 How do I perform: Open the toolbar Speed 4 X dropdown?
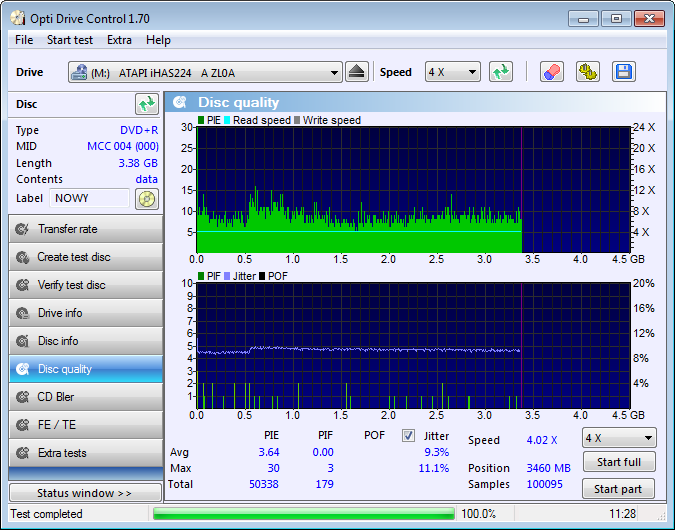[x=453, y=72]
